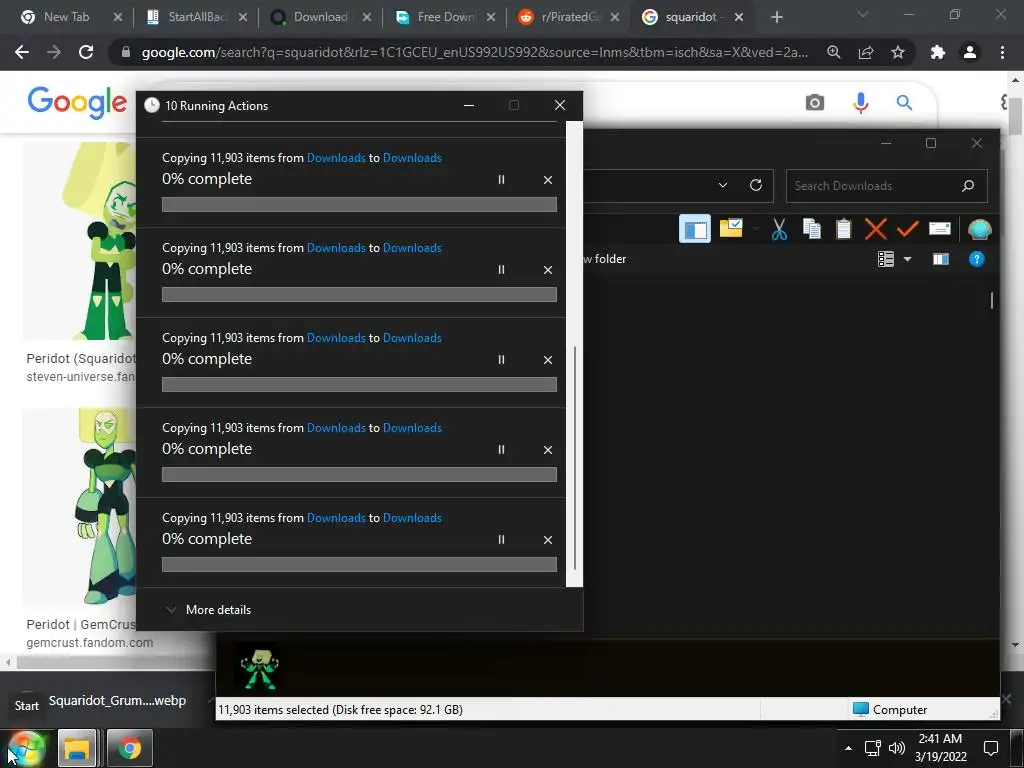The width and height of the screenshot is (1024, 768).
Task: Toggle the preview pane icon beside help
Action: point(941,259)
